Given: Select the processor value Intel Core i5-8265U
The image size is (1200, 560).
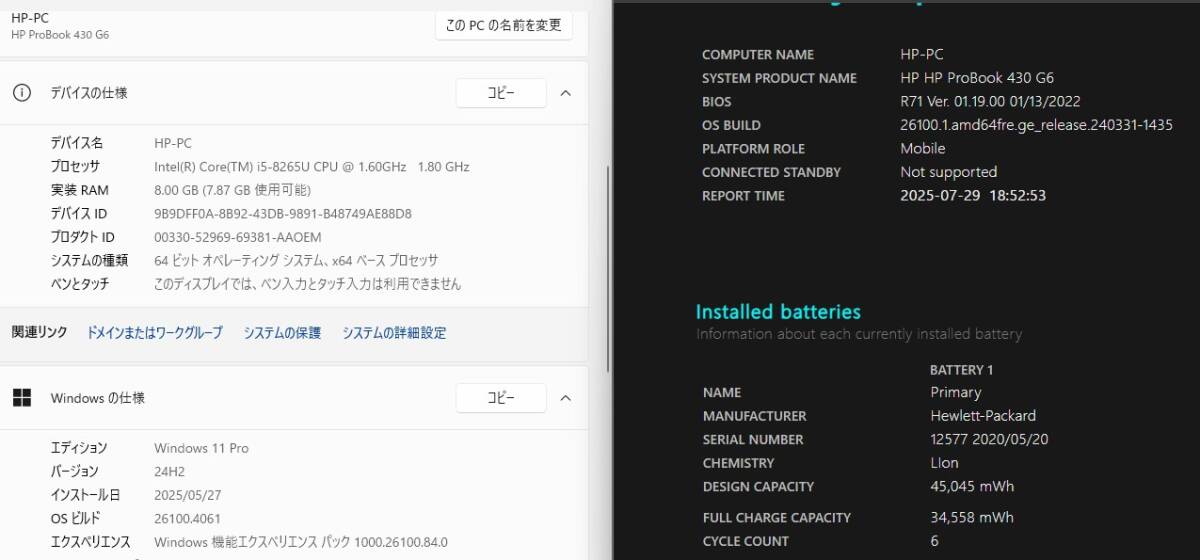Looking at the screenshot, I should pos(312,167).
